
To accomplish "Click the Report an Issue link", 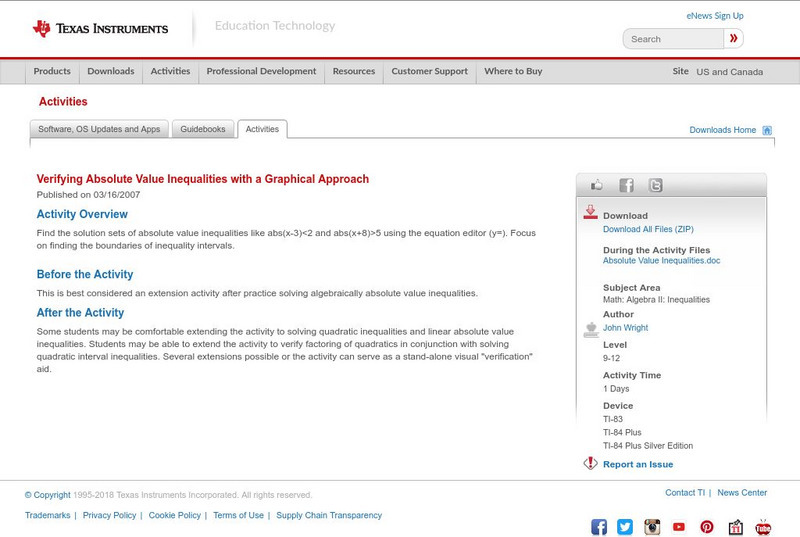I will [638, 464].
